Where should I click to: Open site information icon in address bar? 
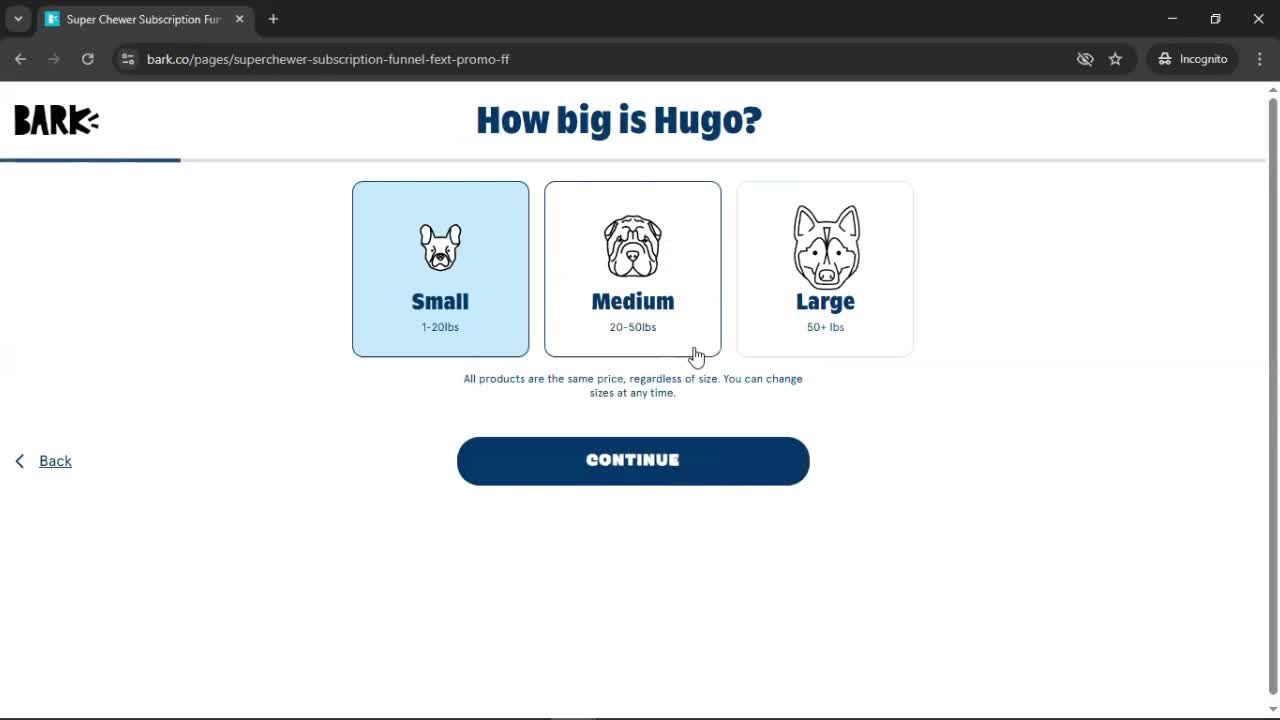(x=127, y=59)
